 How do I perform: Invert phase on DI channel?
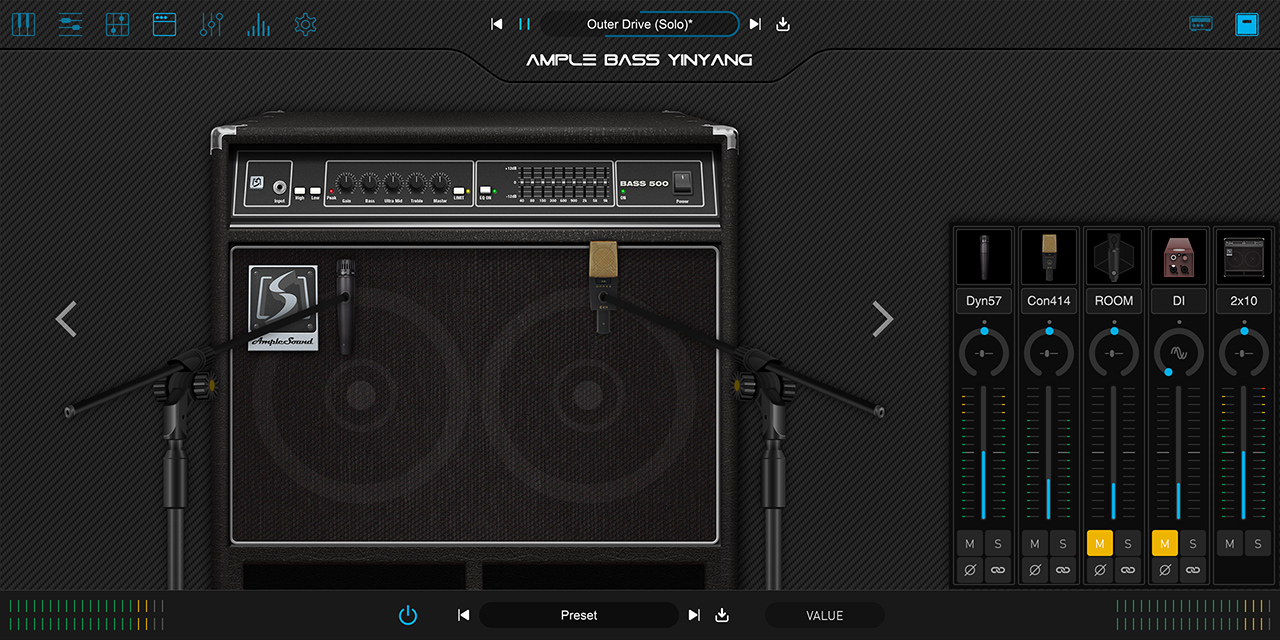(x=1164, y=571)
